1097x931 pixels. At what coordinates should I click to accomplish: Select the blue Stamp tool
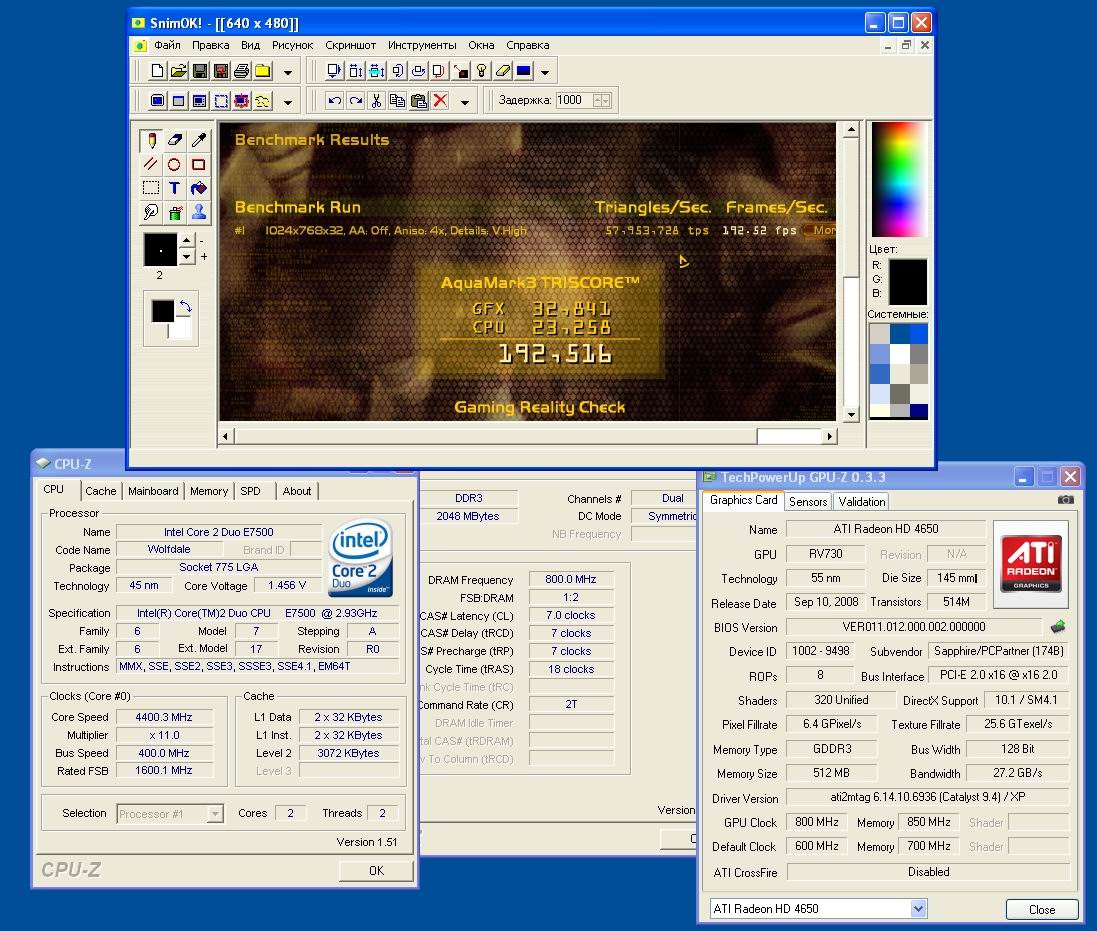pyautogui.click(x=199, y=212)
